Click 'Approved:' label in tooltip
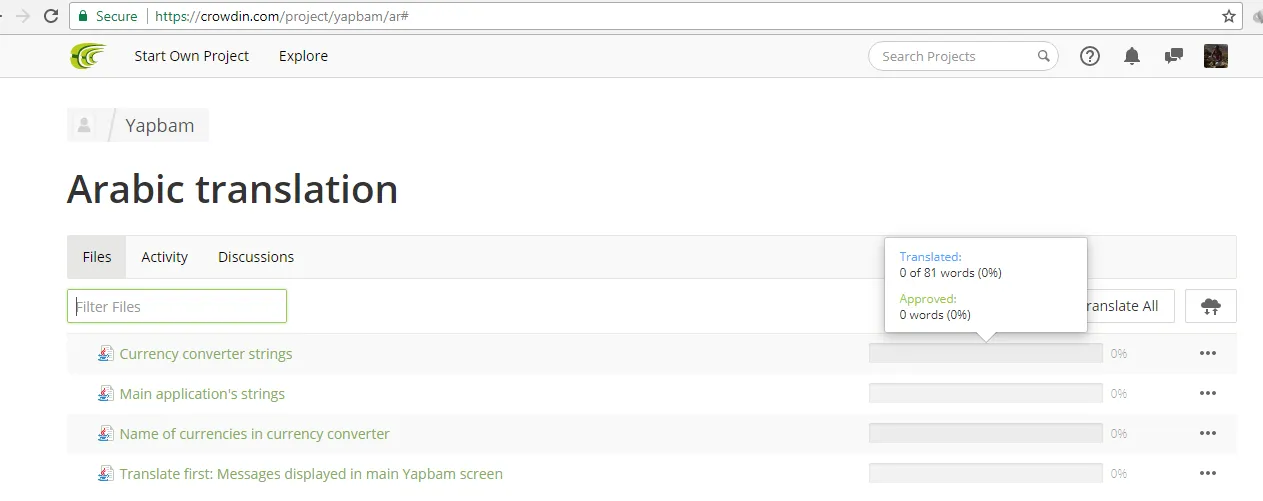Image resolution: width=1263 pixels, height=501 pixels. click(x=928, y=298)
